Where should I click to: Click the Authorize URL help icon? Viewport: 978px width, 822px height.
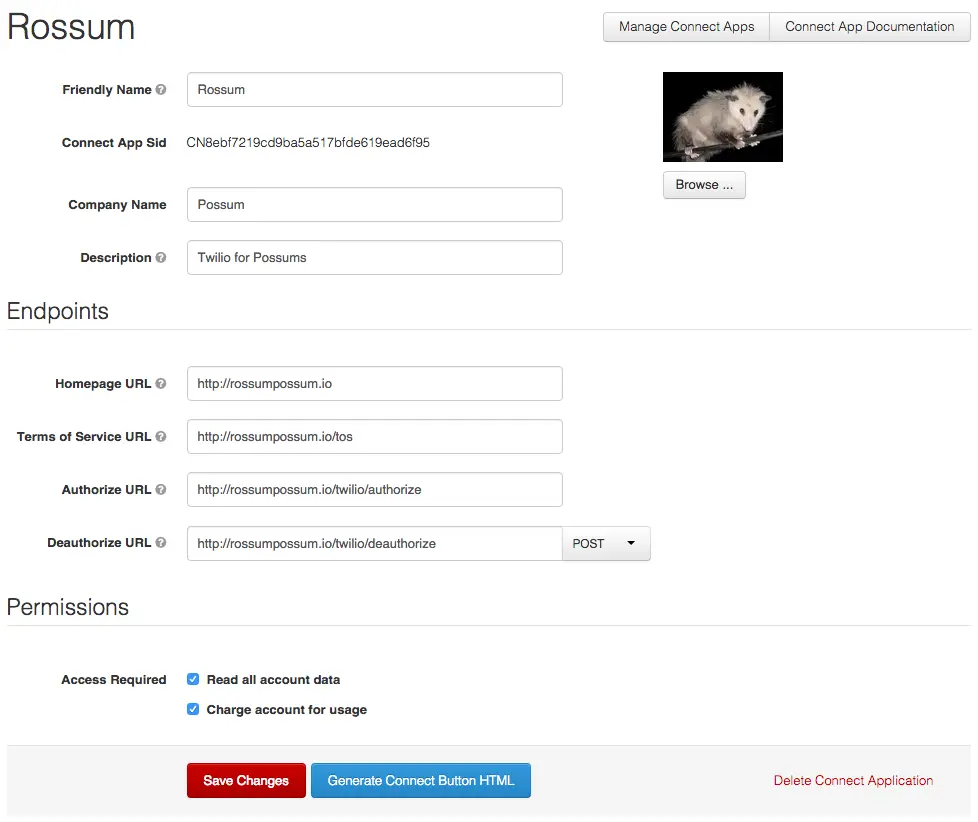click(x=161, y=489)
